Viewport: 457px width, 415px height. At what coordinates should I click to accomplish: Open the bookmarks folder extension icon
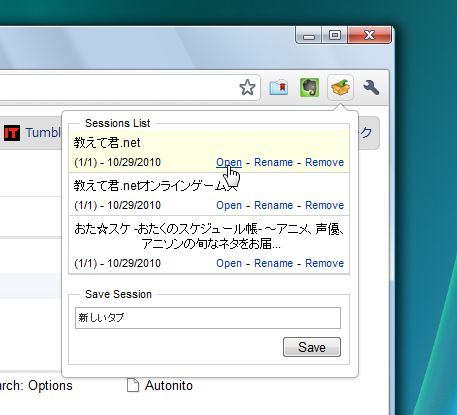pos(279,88)
